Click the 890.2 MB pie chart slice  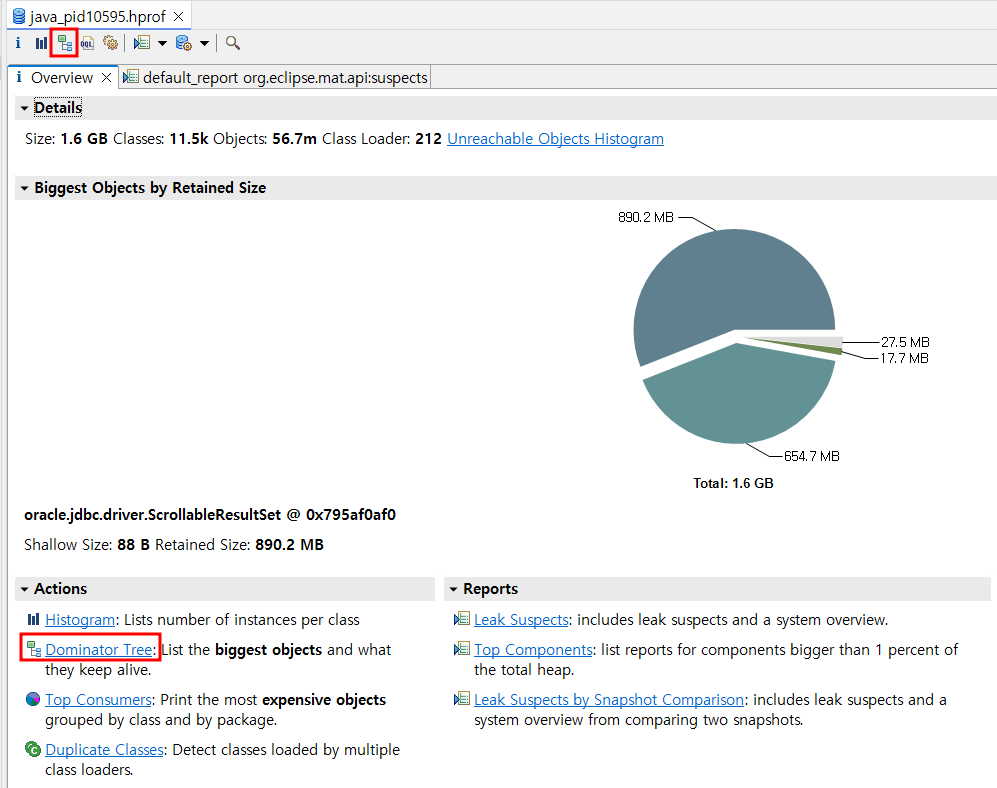pyautogui.click(x=720, y=280)
